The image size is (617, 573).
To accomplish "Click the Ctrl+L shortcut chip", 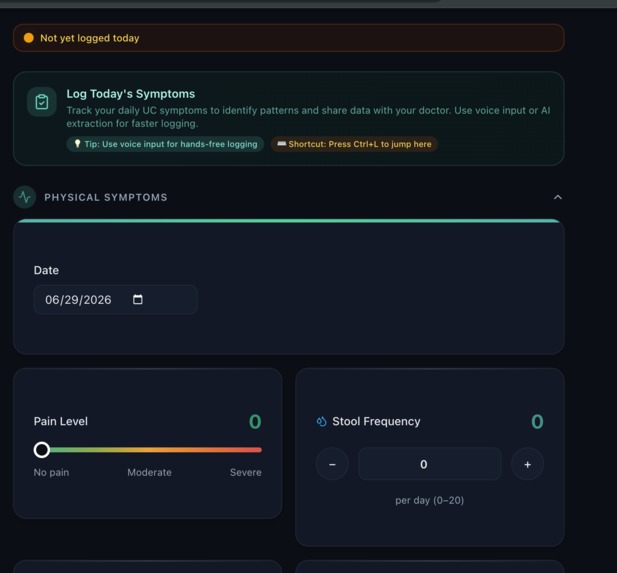I will click(x=354, y=144).
